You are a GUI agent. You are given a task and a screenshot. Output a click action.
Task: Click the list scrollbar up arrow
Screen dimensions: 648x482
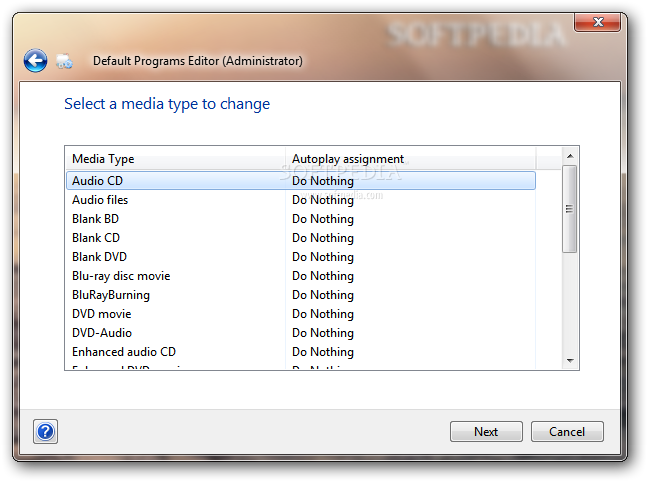pos(570,156)
